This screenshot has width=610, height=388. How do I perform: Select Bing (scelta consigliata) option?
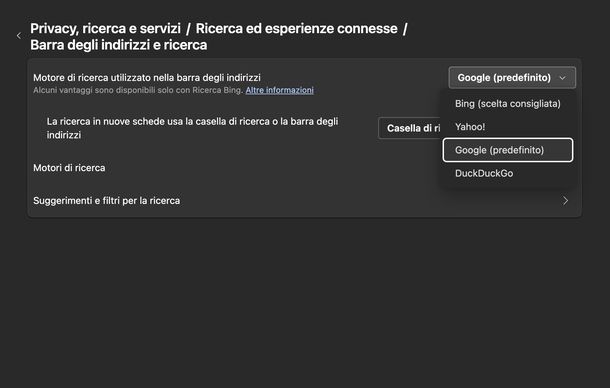click(x=508, y=104)
